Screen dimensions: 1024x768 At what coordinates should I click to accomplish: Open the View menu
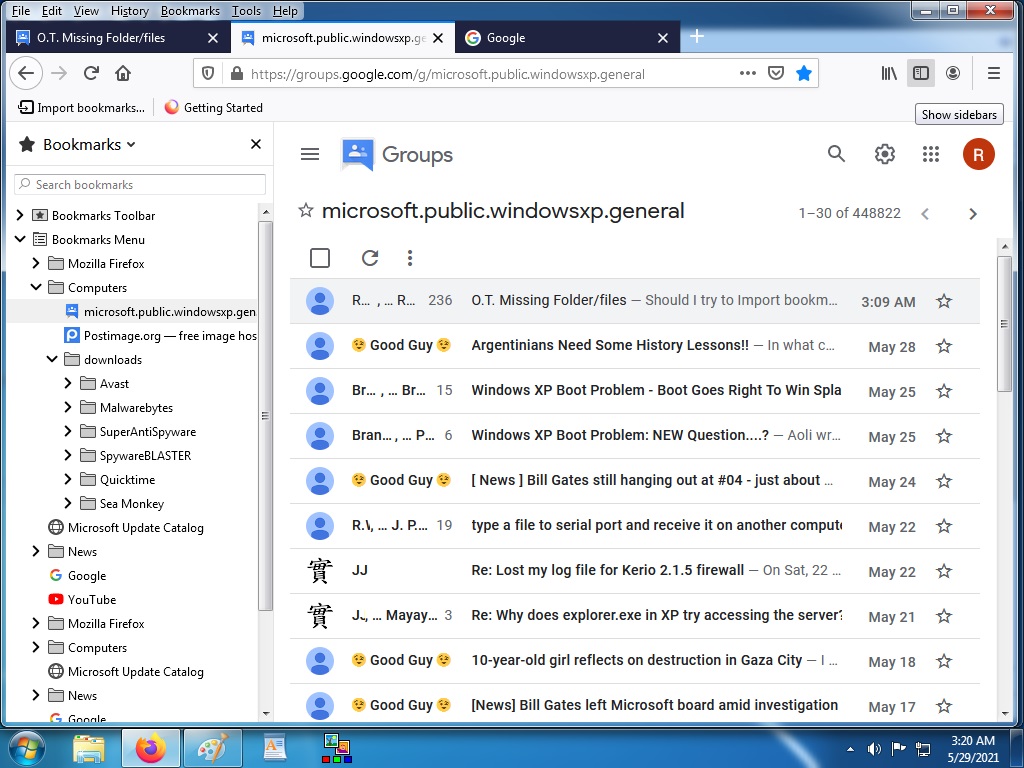point(86,10)
